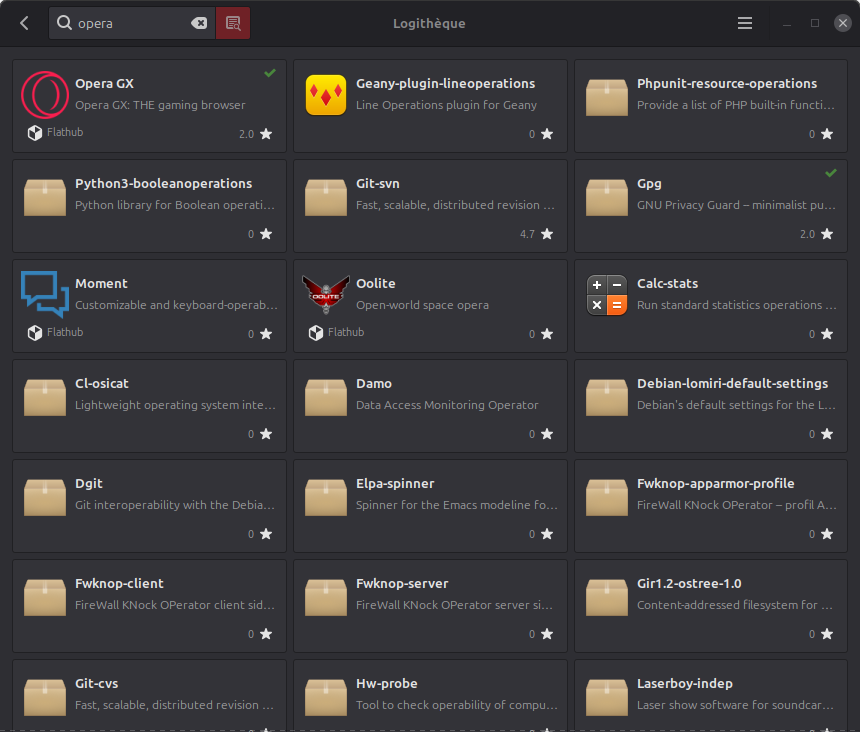Open the Geany-plugin-lineoperations title
This screenshot has width=860, height=732.
[445, 83]
